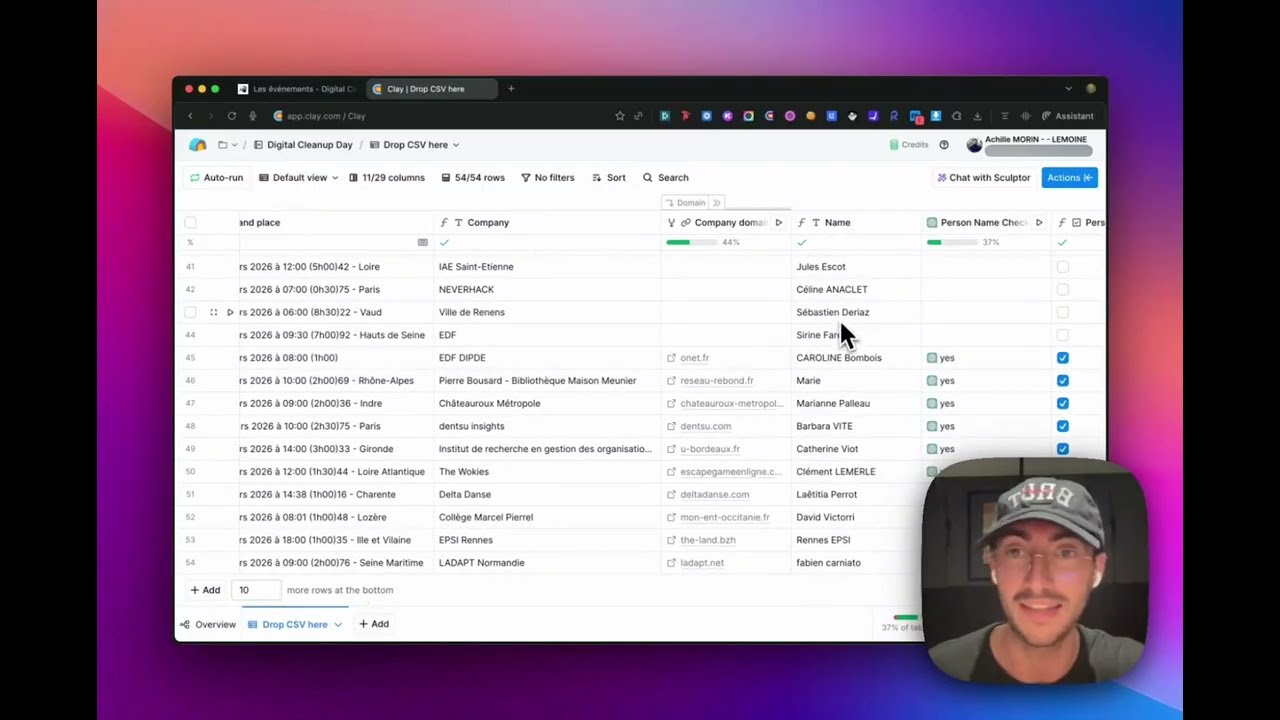
Task: Open the No filters menu
Action: (x=547, y=178)
